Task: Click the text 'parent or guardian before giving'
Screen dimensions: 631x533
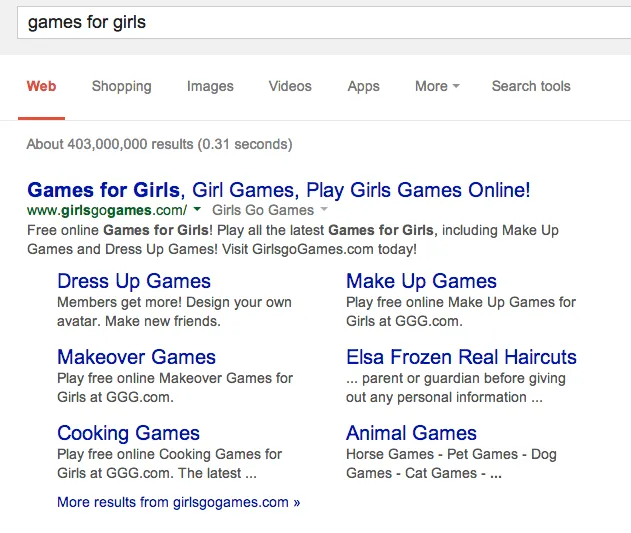Action: click(x=464, y=378)
